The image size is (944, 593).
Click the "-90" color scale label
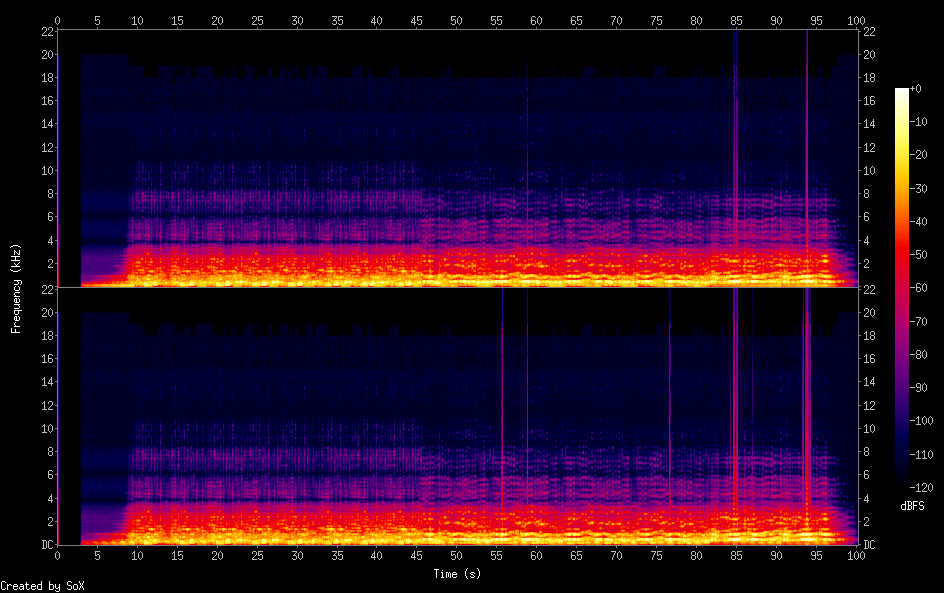point(918,388)
